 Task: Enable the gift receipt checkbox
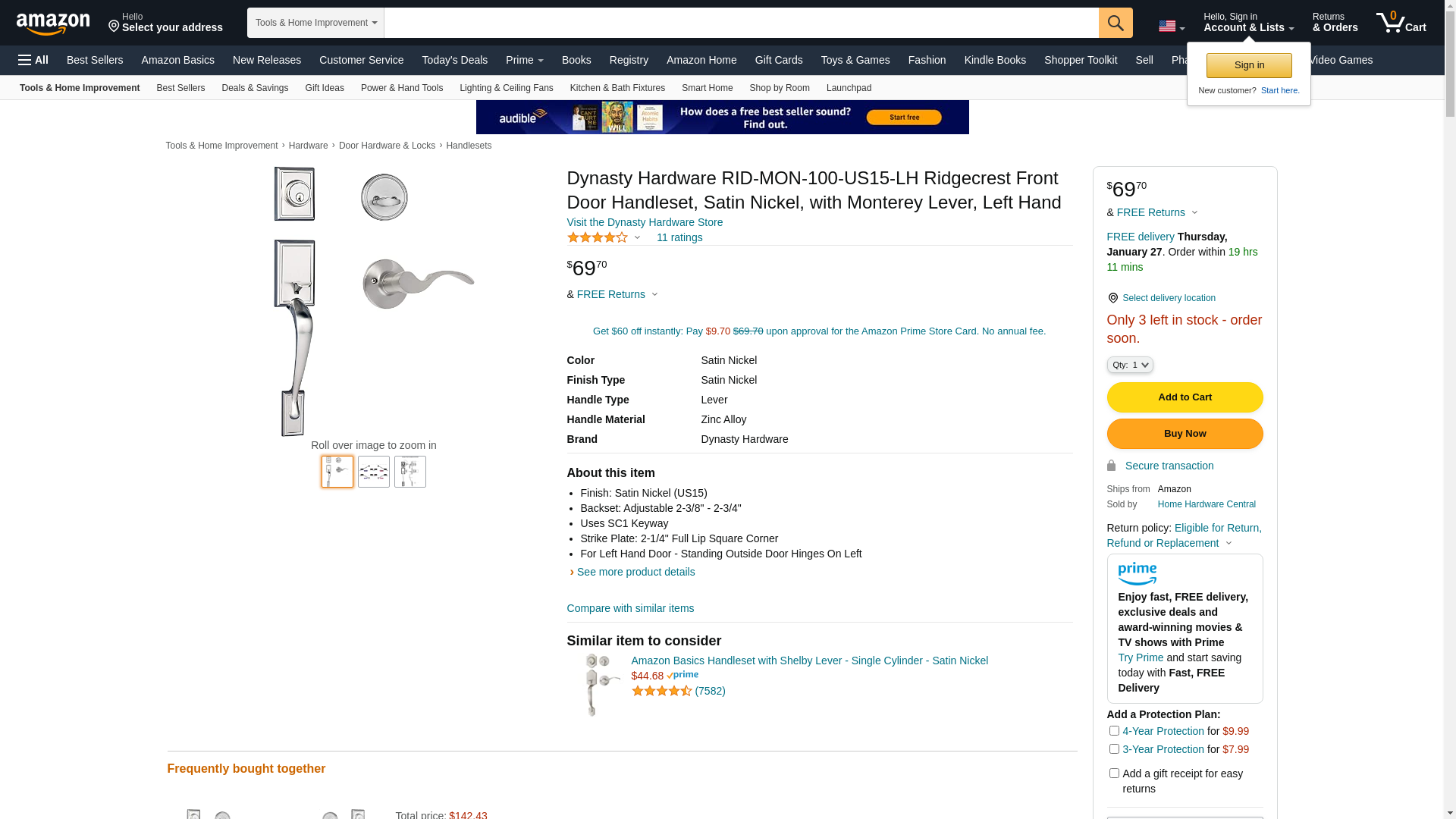1114,773
